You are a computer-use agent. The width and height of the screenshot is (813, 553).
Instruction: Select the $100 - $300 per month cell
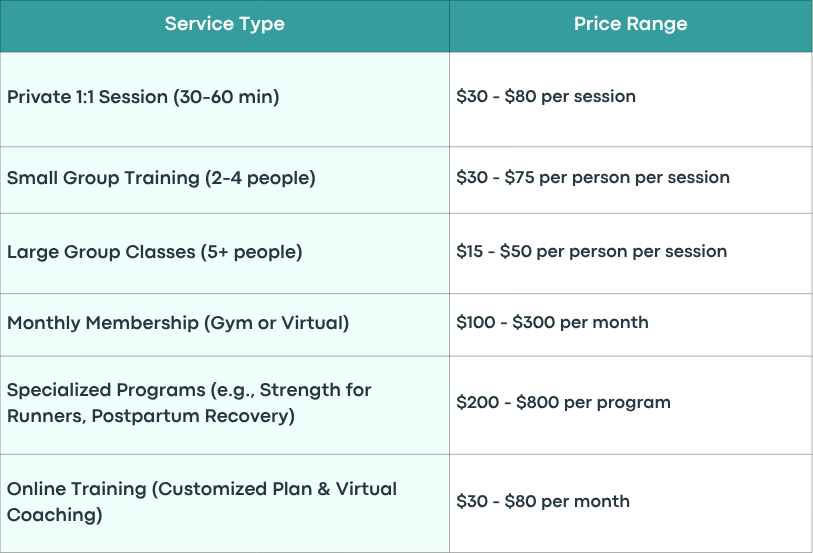(x=630, y=325)
